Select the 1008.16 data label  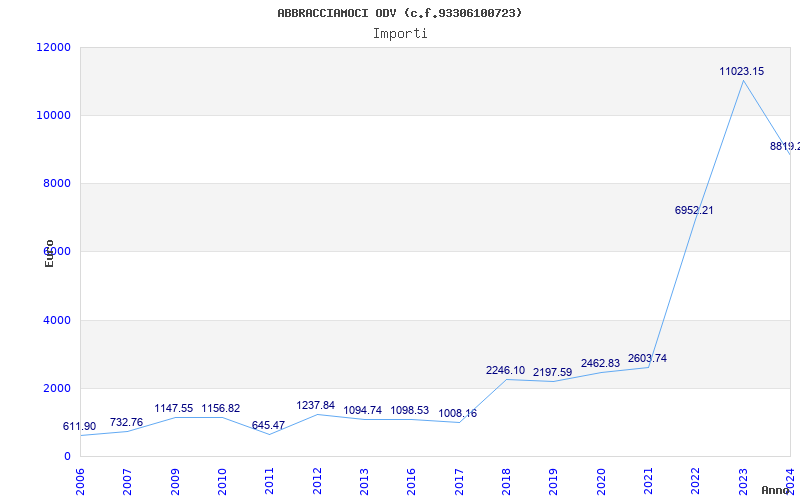click(x=458, y=413)
